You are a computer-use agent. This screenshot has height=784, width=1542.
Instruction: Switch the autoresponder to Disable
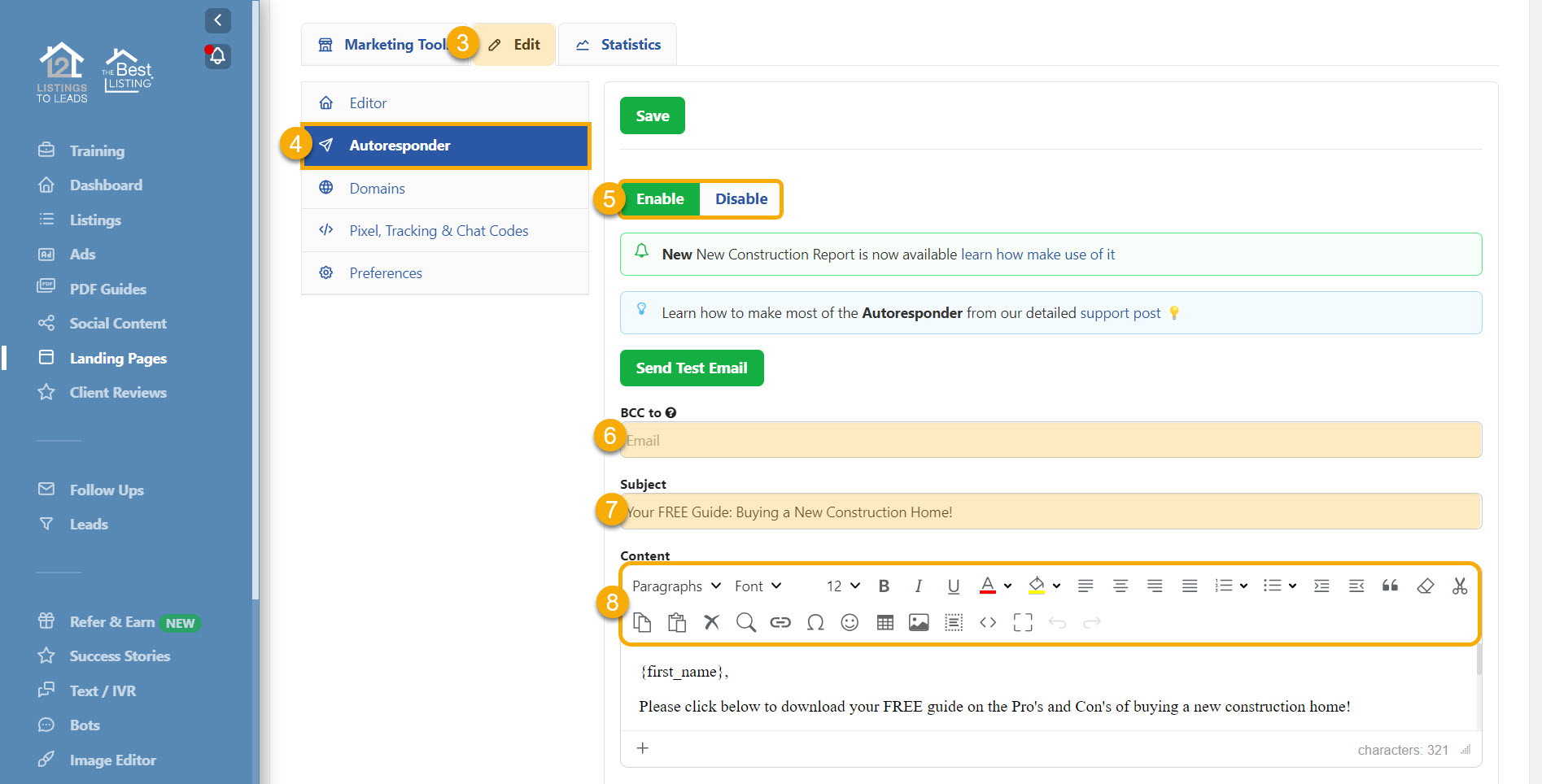(740, 199)
